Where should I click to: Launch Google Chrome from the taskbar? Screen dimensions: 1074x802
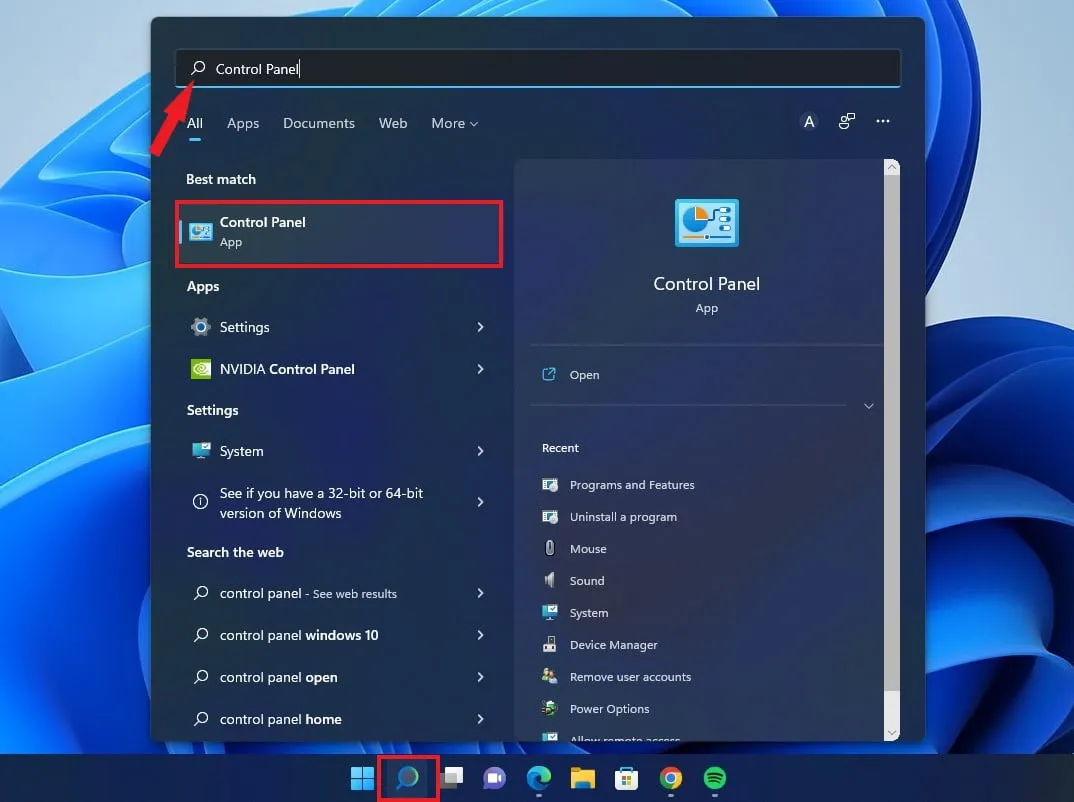670,778
